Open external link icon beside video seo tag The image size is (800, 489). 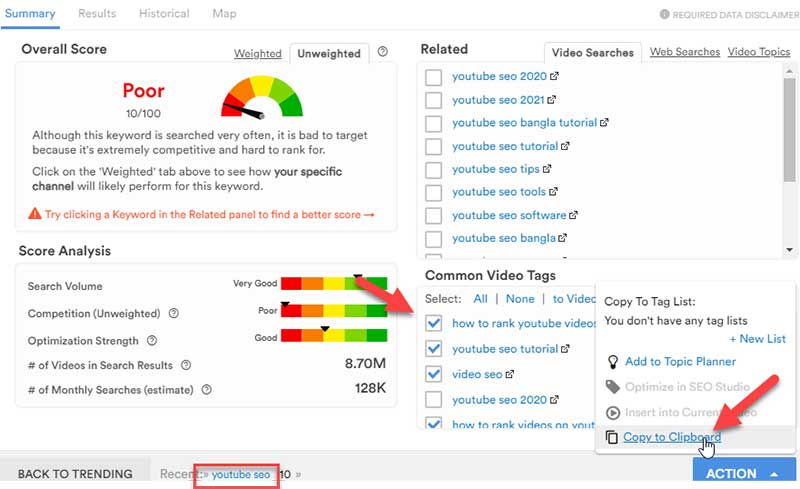(509, 375)
